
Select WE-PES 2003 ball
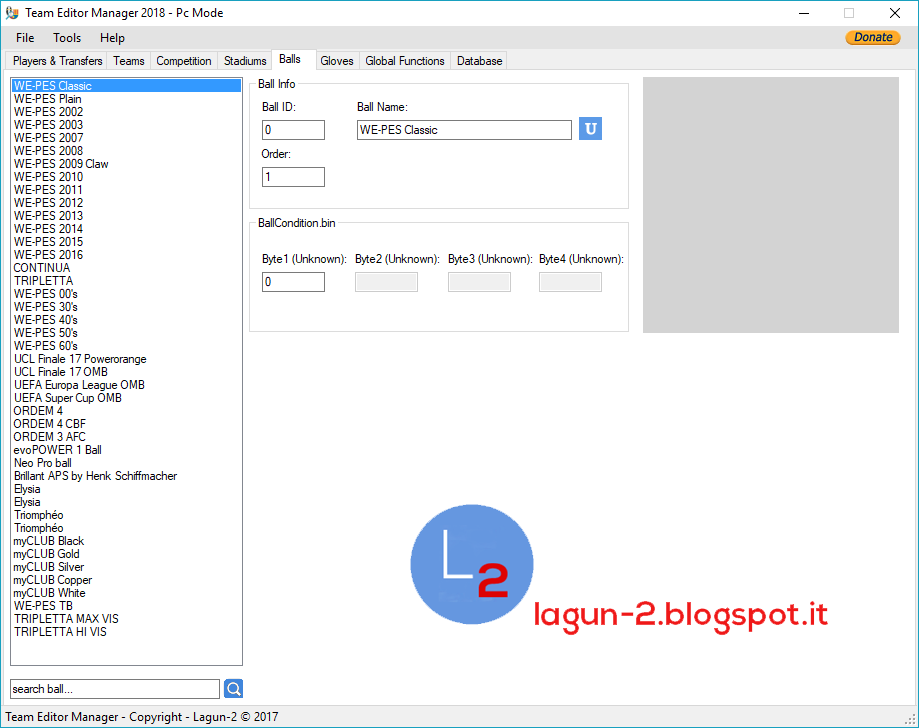(x=127, y=124)
